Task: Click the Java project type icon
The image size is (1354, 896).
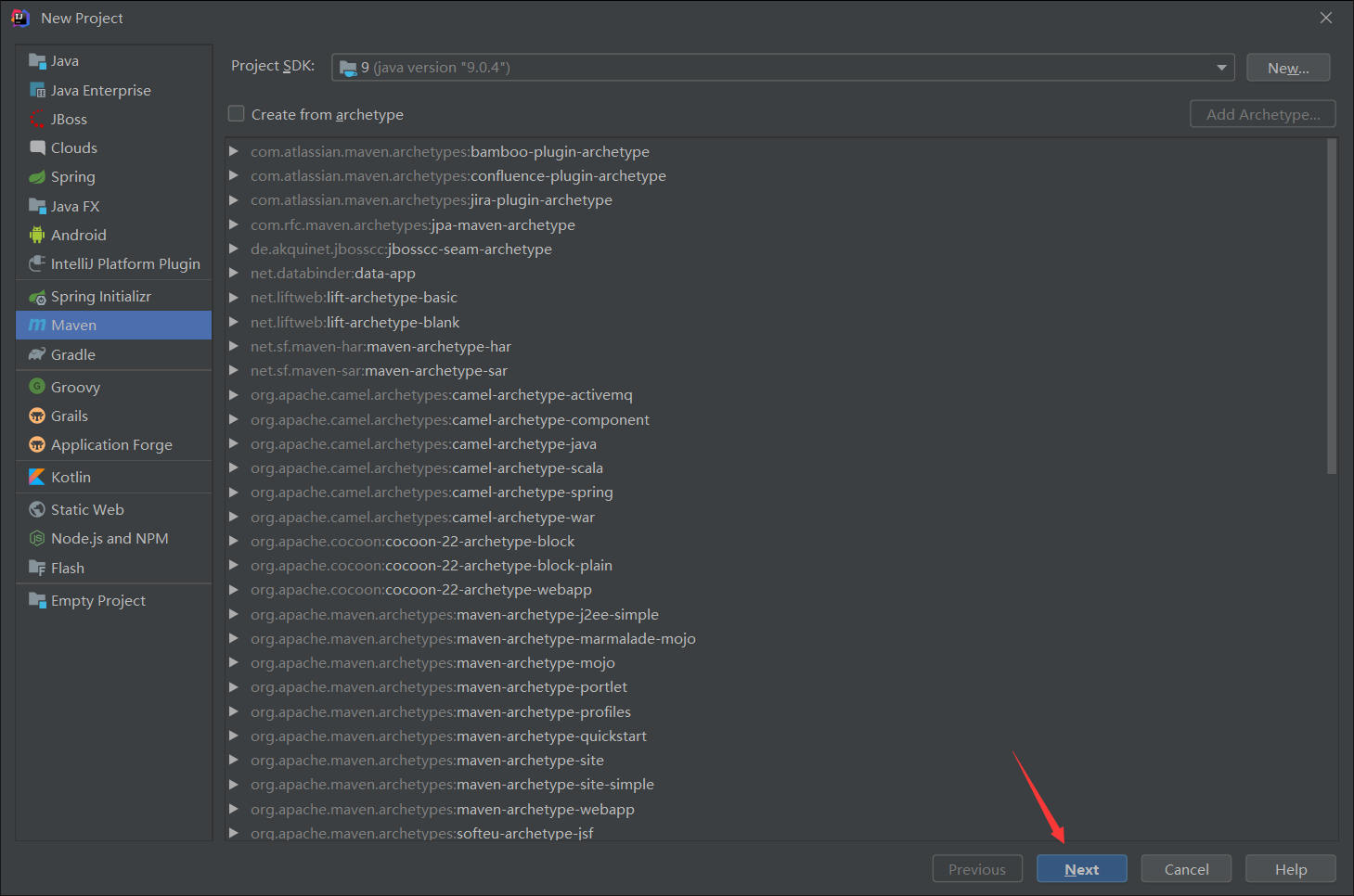Action: [37, 61]
